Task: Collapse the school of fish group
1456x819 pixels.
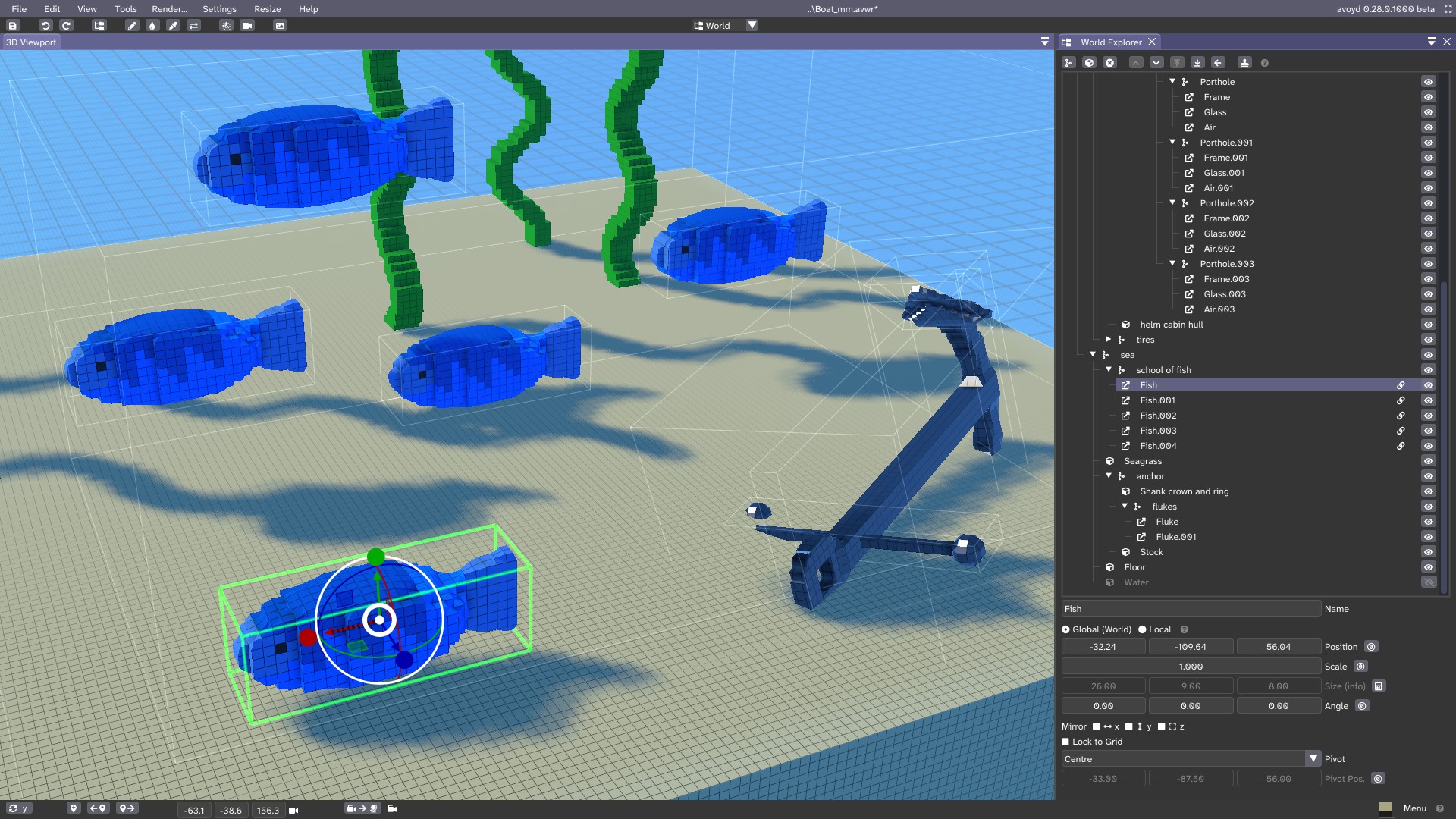Action: point(1109,370)
